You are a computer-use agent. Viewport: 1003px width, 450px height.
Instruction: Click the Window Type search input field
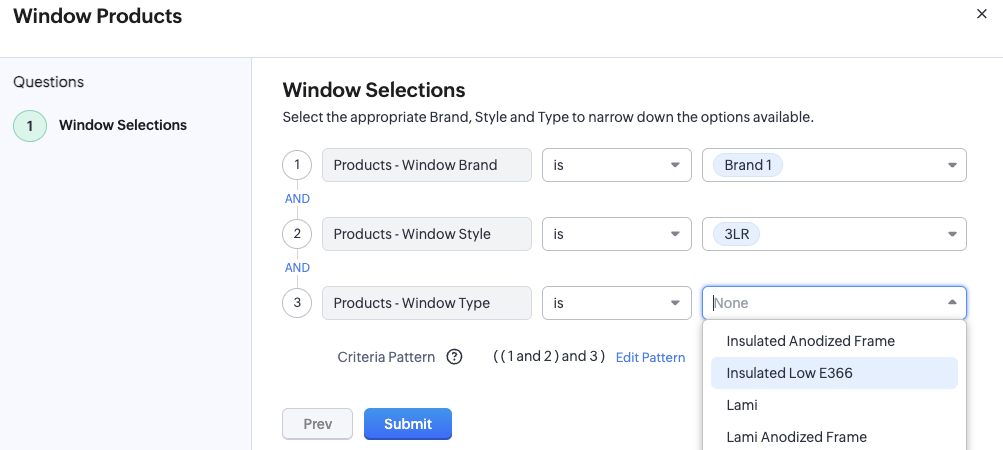click(x=820, y=303)
